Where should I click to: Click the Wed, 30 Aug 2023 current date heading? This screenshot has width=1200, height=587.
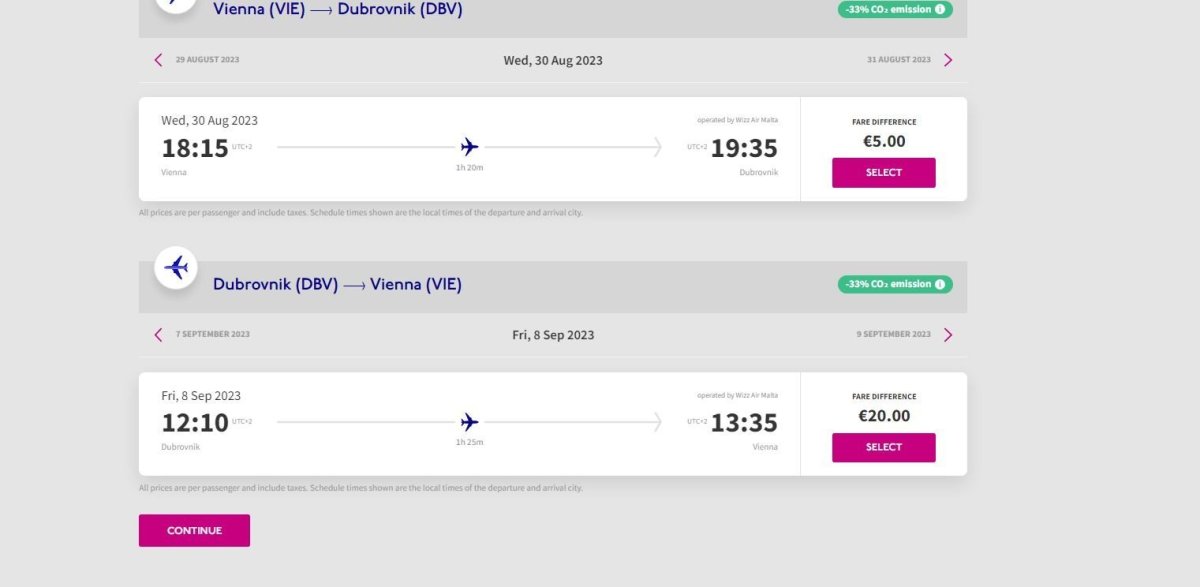[553, 60]
